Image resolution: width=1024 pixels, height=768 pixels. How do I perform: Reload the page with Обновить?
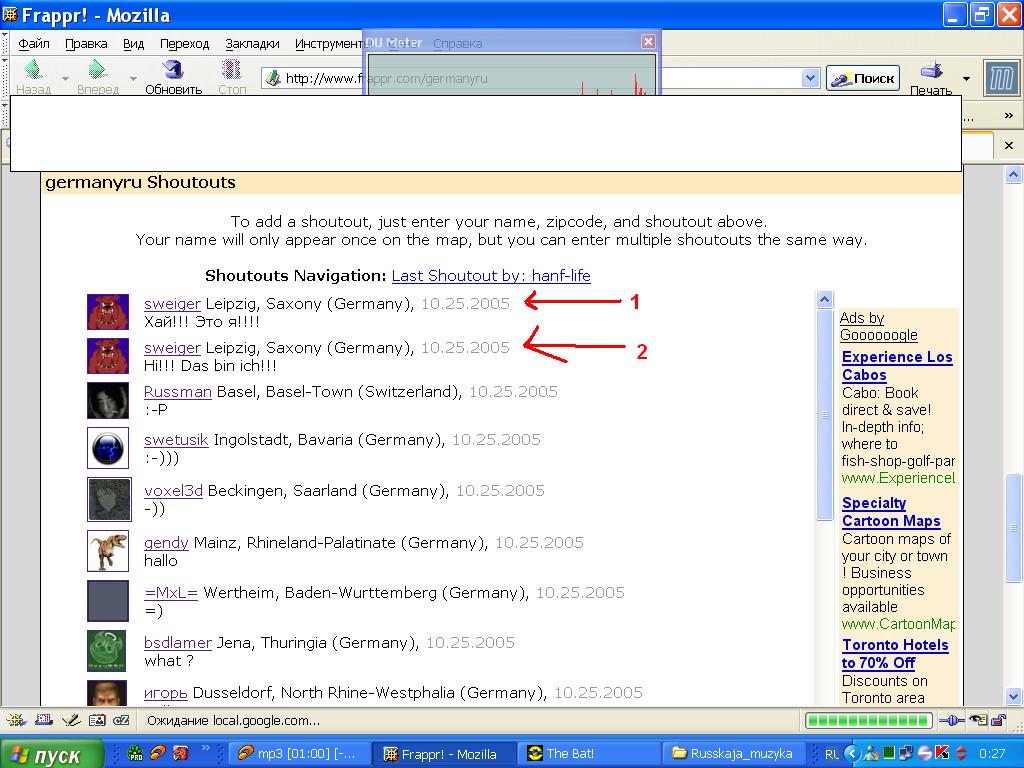point(173,70)
